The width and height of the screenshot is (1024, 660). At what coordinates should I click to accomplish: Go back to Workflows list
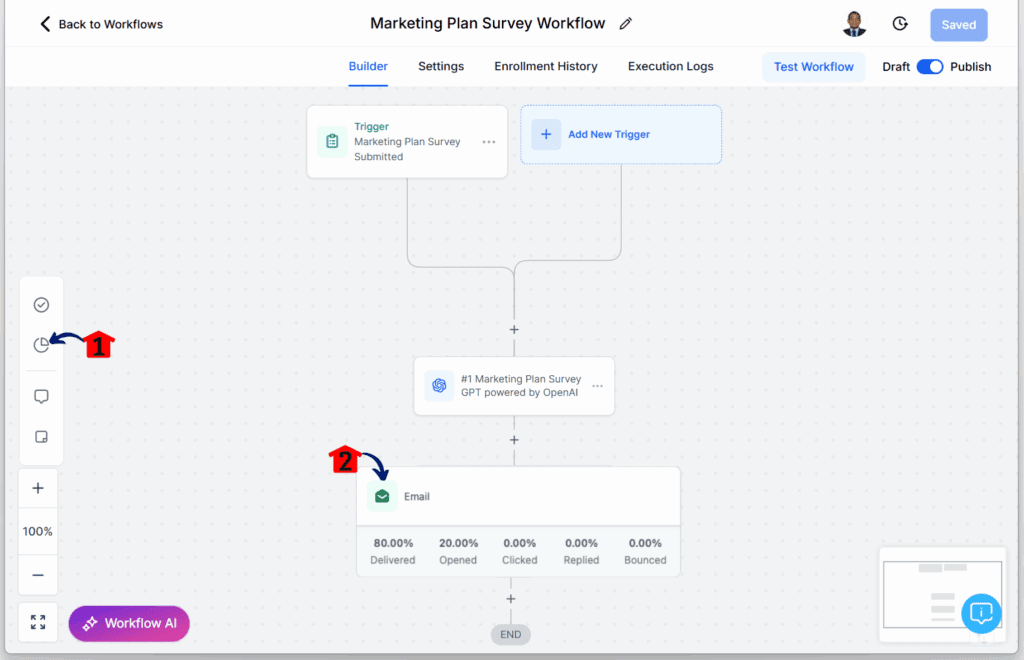pos(101,24)
